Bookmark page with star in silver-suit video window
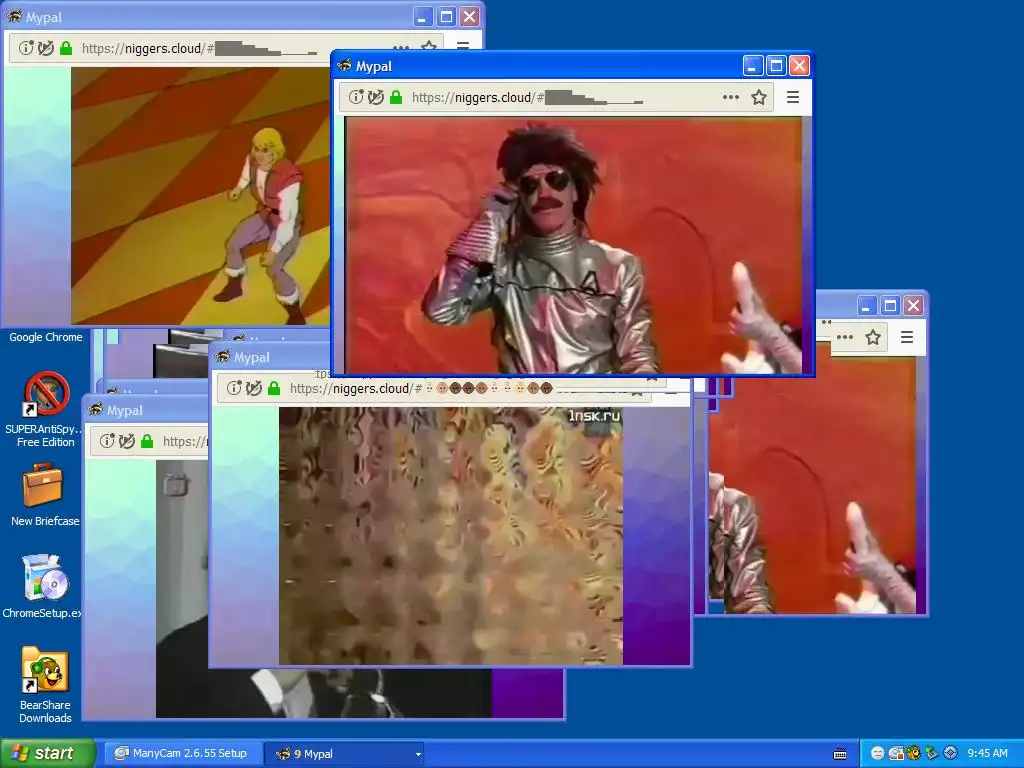Screen dimensions: 1024x768 (758, 97)
